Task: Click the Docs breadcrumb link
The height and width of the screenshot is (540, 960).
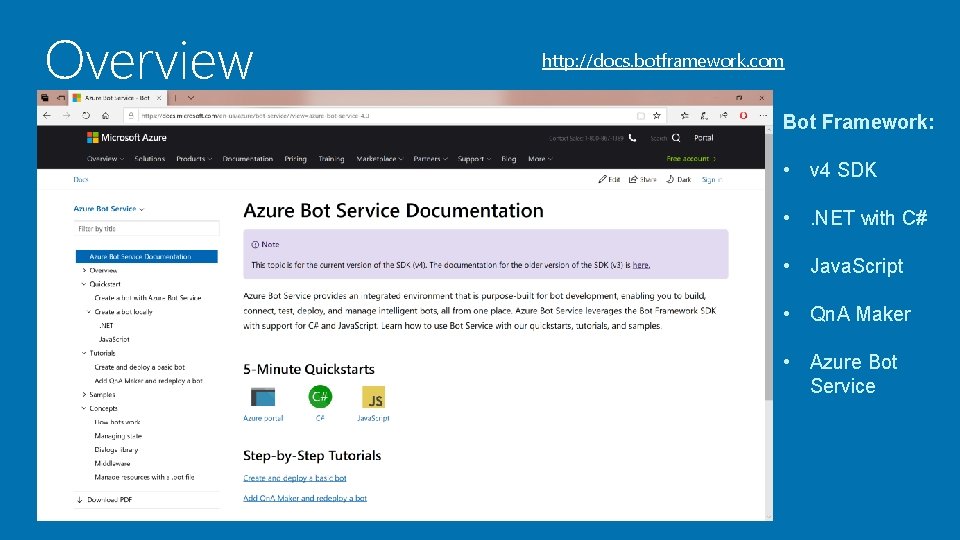Action: (81, 179)
